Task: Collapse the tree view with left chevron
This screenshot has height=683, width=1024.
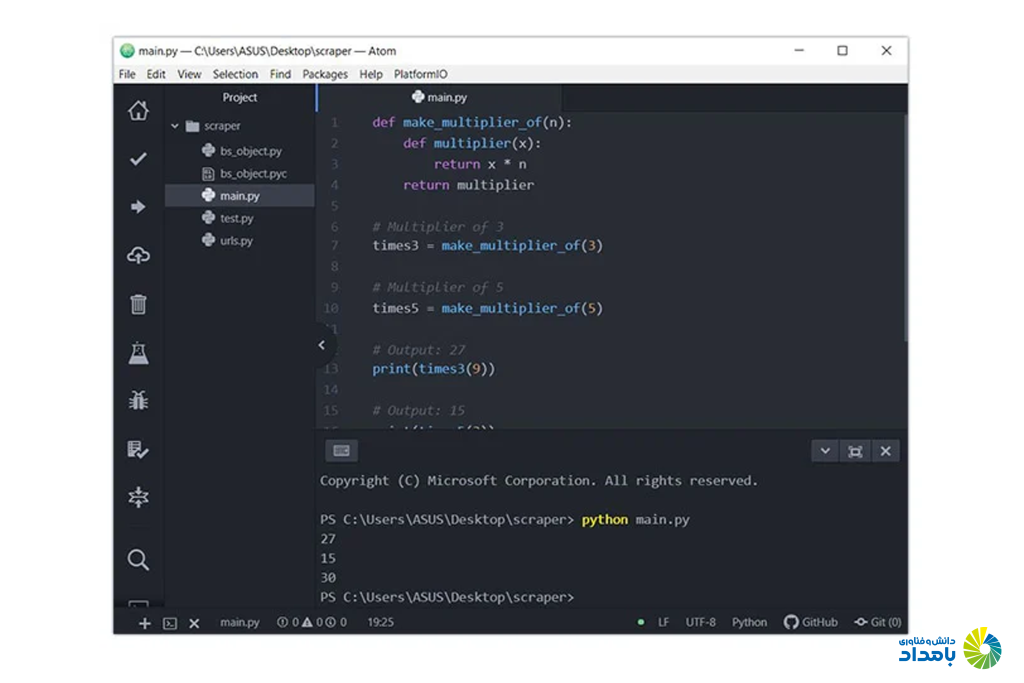Action: click(321, 345)
